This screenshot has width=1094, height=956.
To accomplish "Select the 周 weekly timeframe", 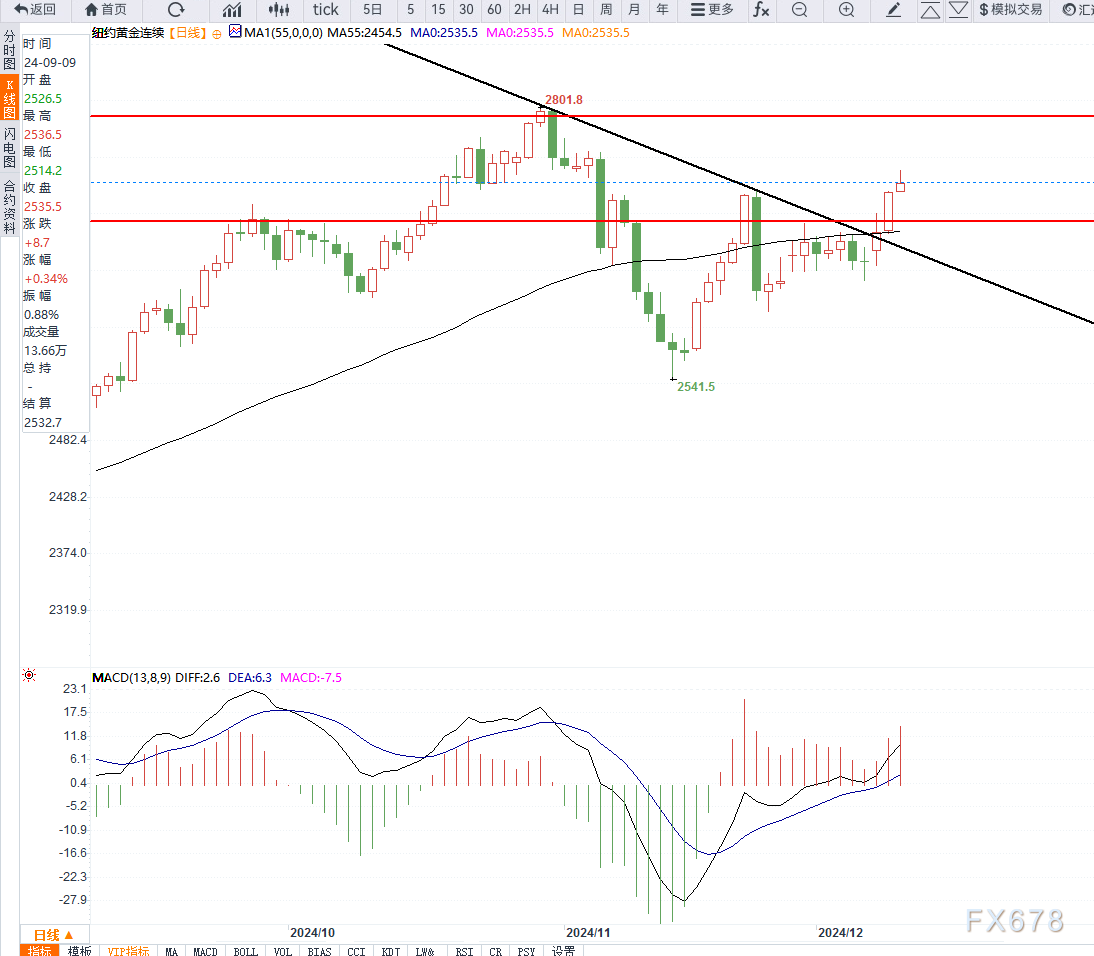I will coord(606,10).
